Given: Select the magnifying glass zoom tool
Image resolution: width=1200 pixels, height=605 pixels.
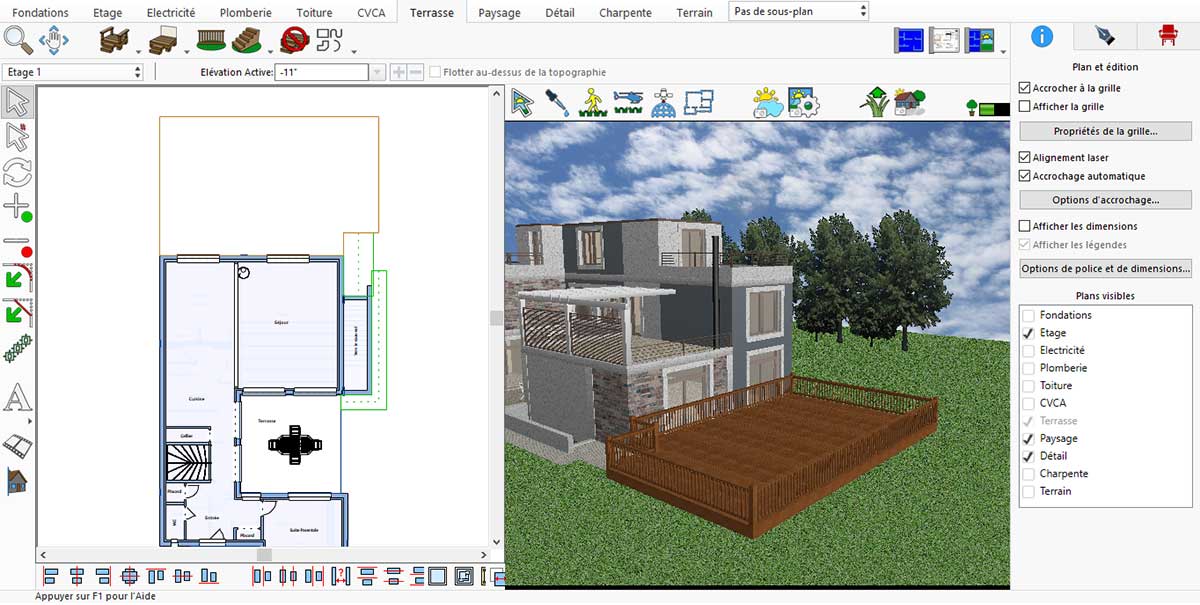Looking at the screenshot, I should (18, 40).
